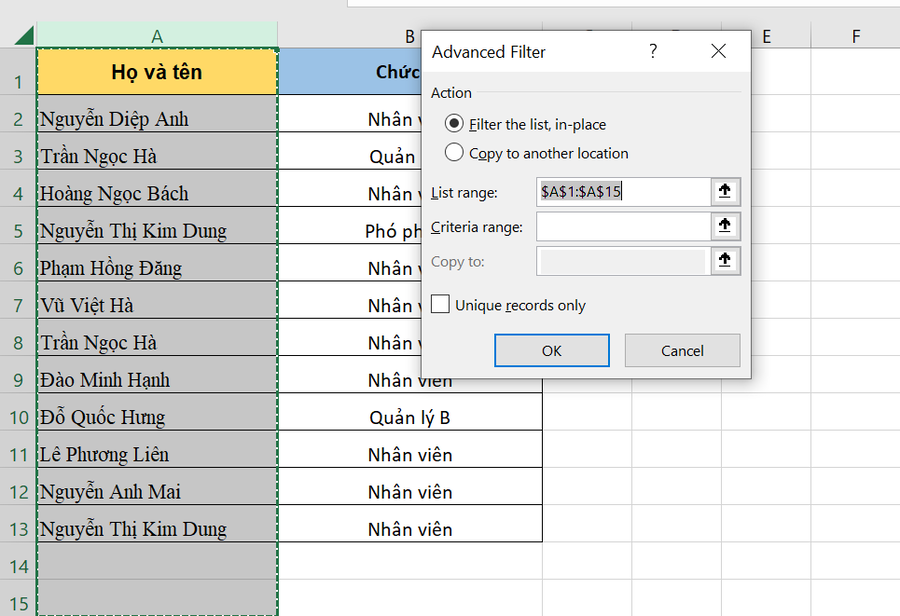This screenshot has width=900, height=616.
Task: Click the Criteria range collapse dialog icon
Action: coord(725,226)
